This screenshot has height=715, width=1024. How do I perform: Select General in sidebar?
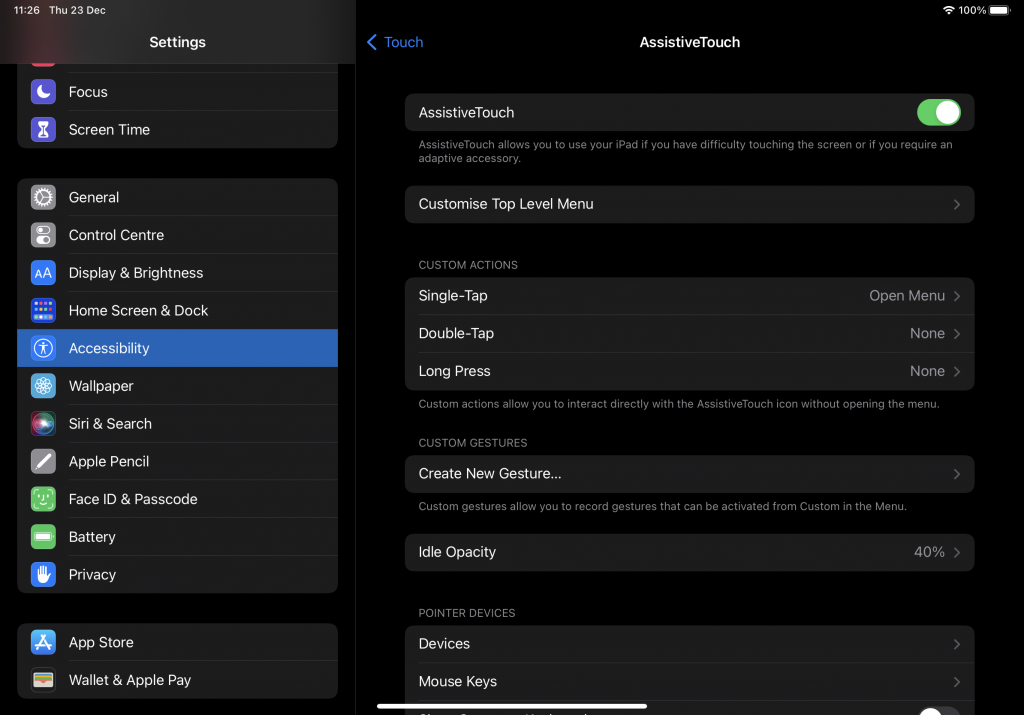[x=178, y=197]
